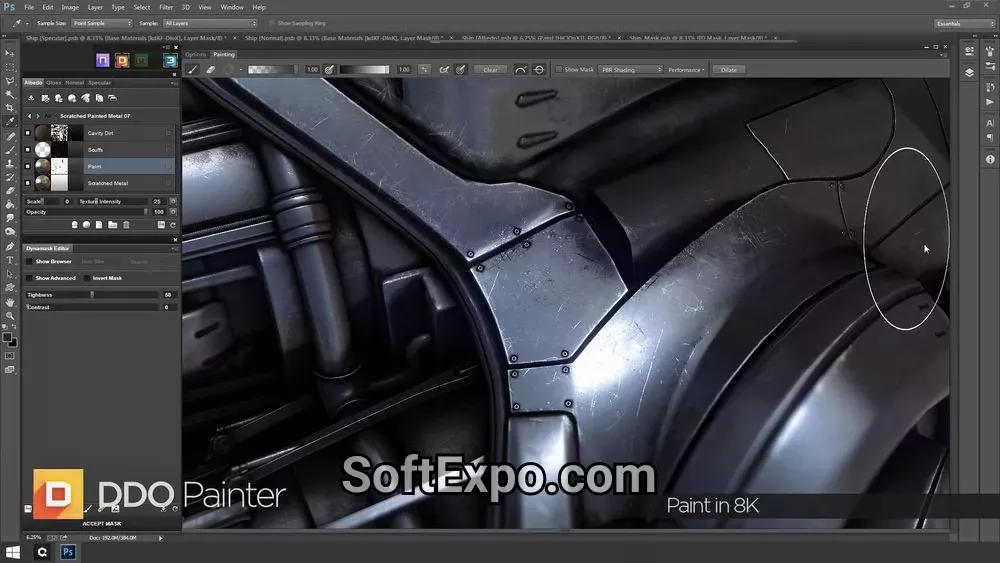Open Windows Start button
This screenshot has height=563, width=1000.
click(x=12, y=552)
